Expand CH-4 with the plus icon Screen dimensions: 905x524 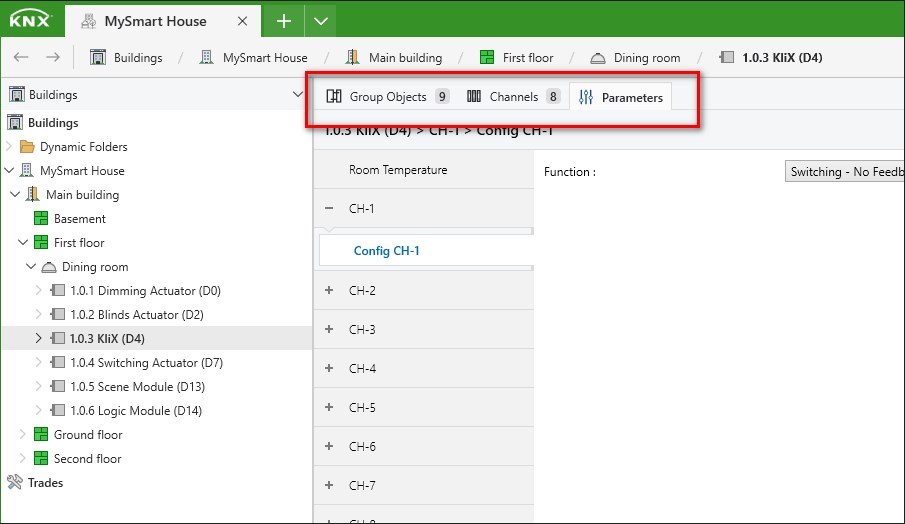tap(329, 368)
